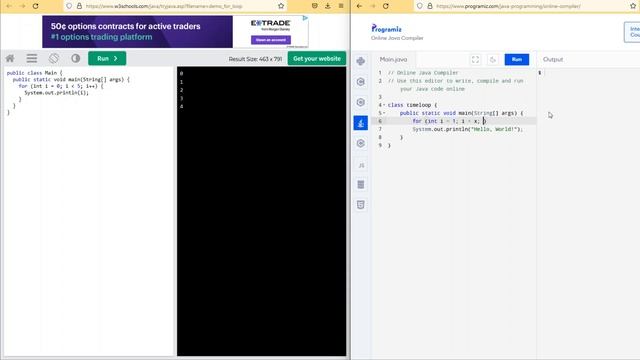Viewport: 640px width, 360px height.
Task: Run the code in Programiz compiler
Action: click(x=517, y=60)
